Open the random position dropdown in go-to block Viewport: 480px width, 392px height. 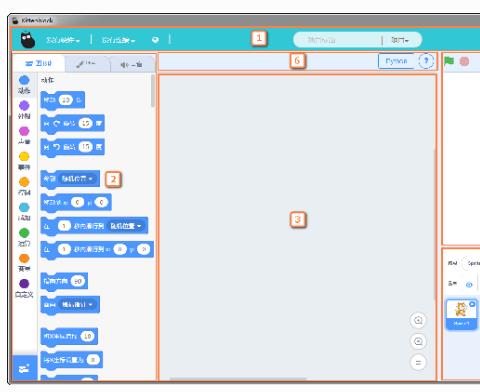point(77,179)
